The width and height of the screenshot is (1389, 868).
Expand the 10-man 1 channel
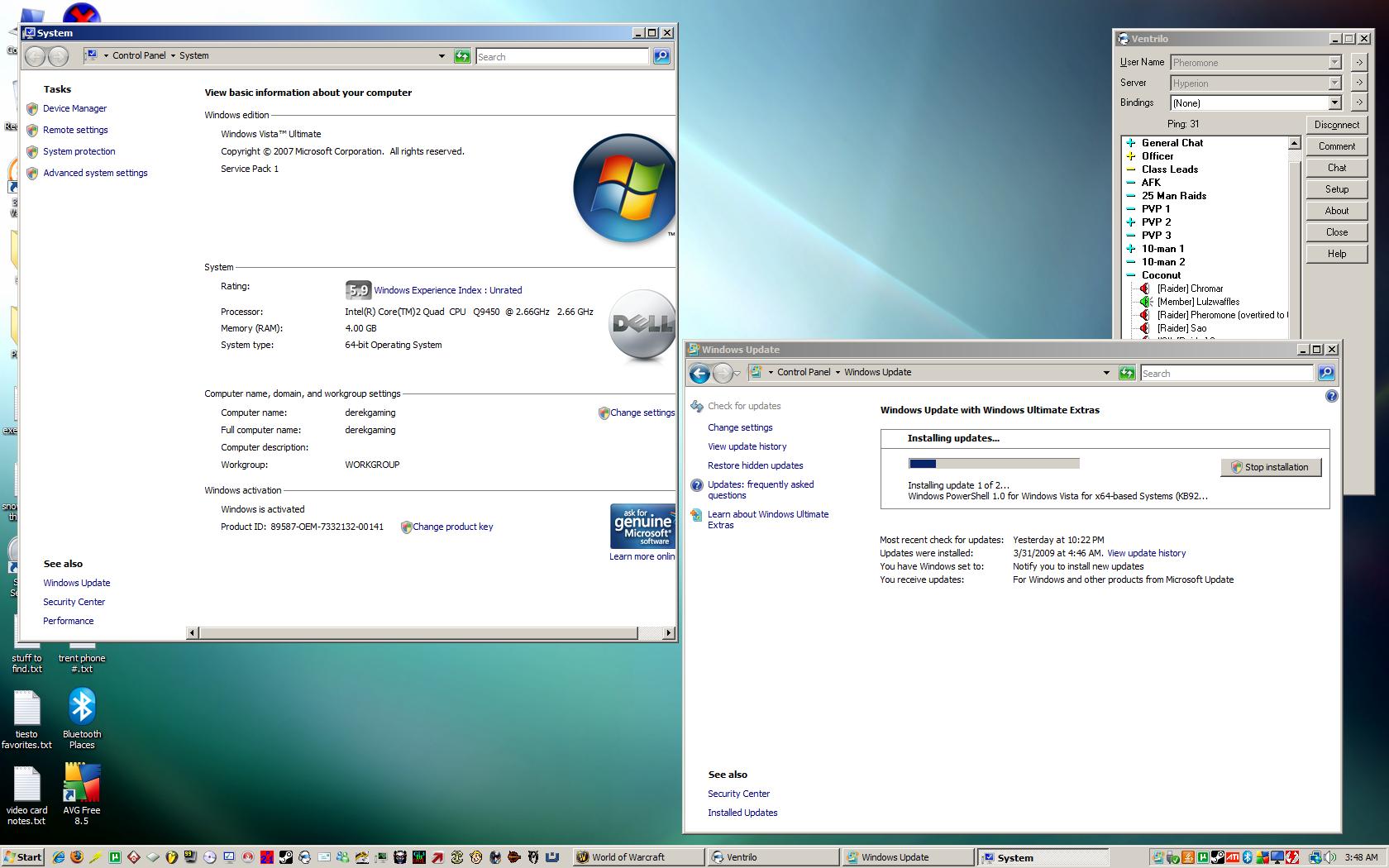pos(1130,249)
